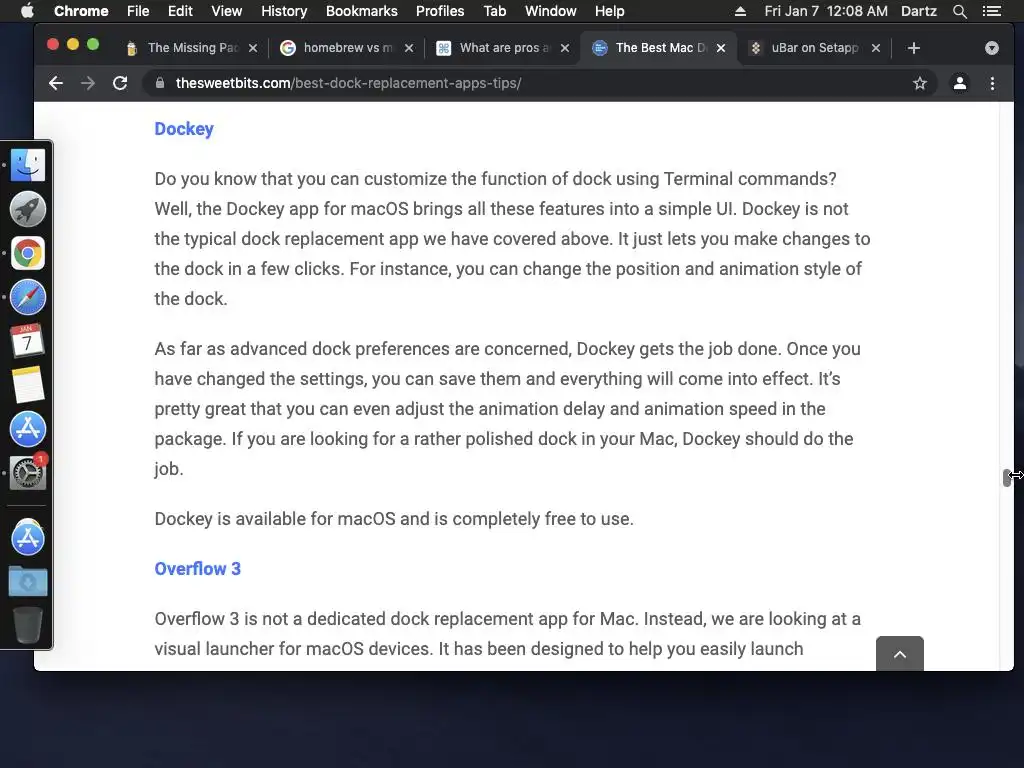Open the Overflow 3 heading link
This screenshot has width=1024, height=768.
197,569
